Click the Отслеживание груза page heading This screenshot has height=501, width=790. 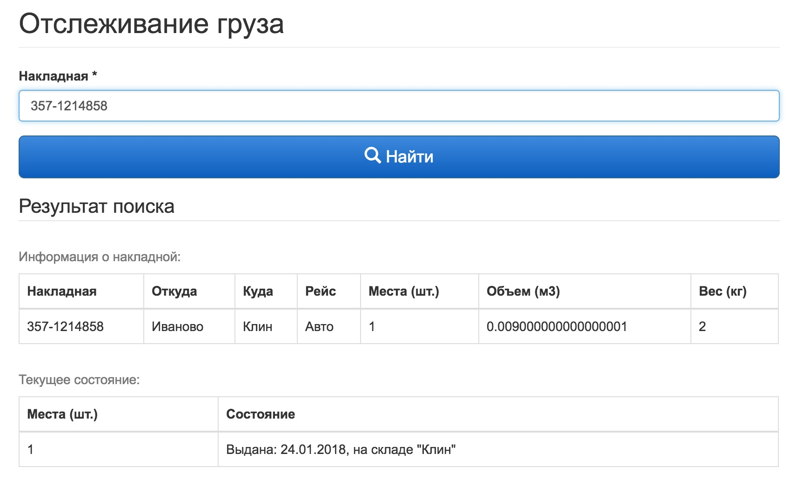151,24
